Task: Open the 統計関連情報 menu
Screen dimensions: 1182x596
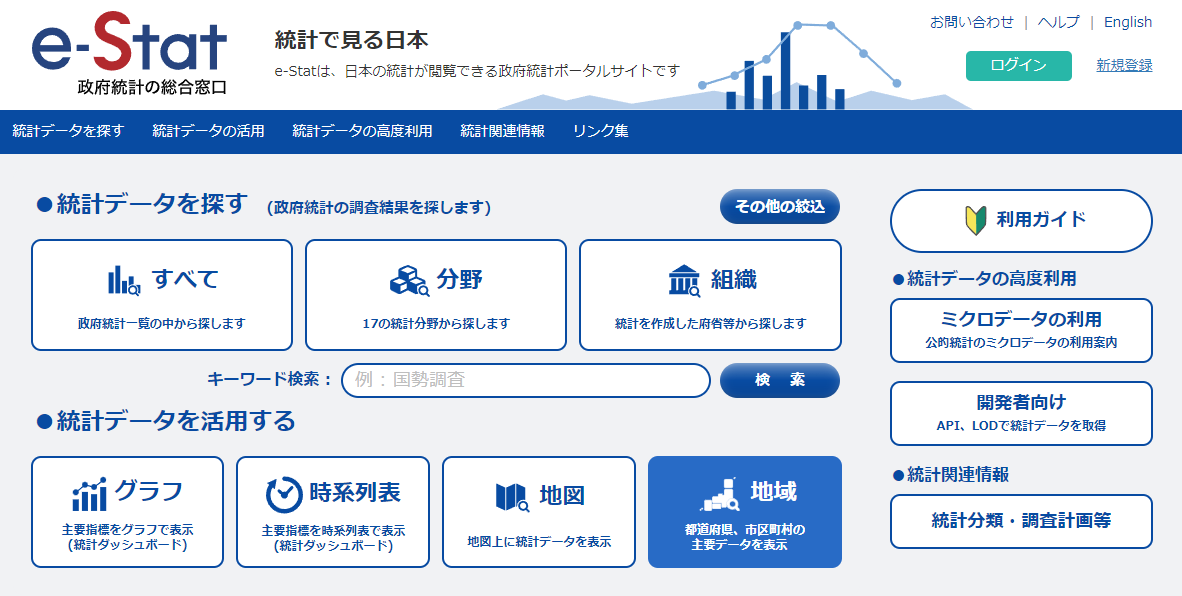Action: pyautogui.click(x=502, y=131)
